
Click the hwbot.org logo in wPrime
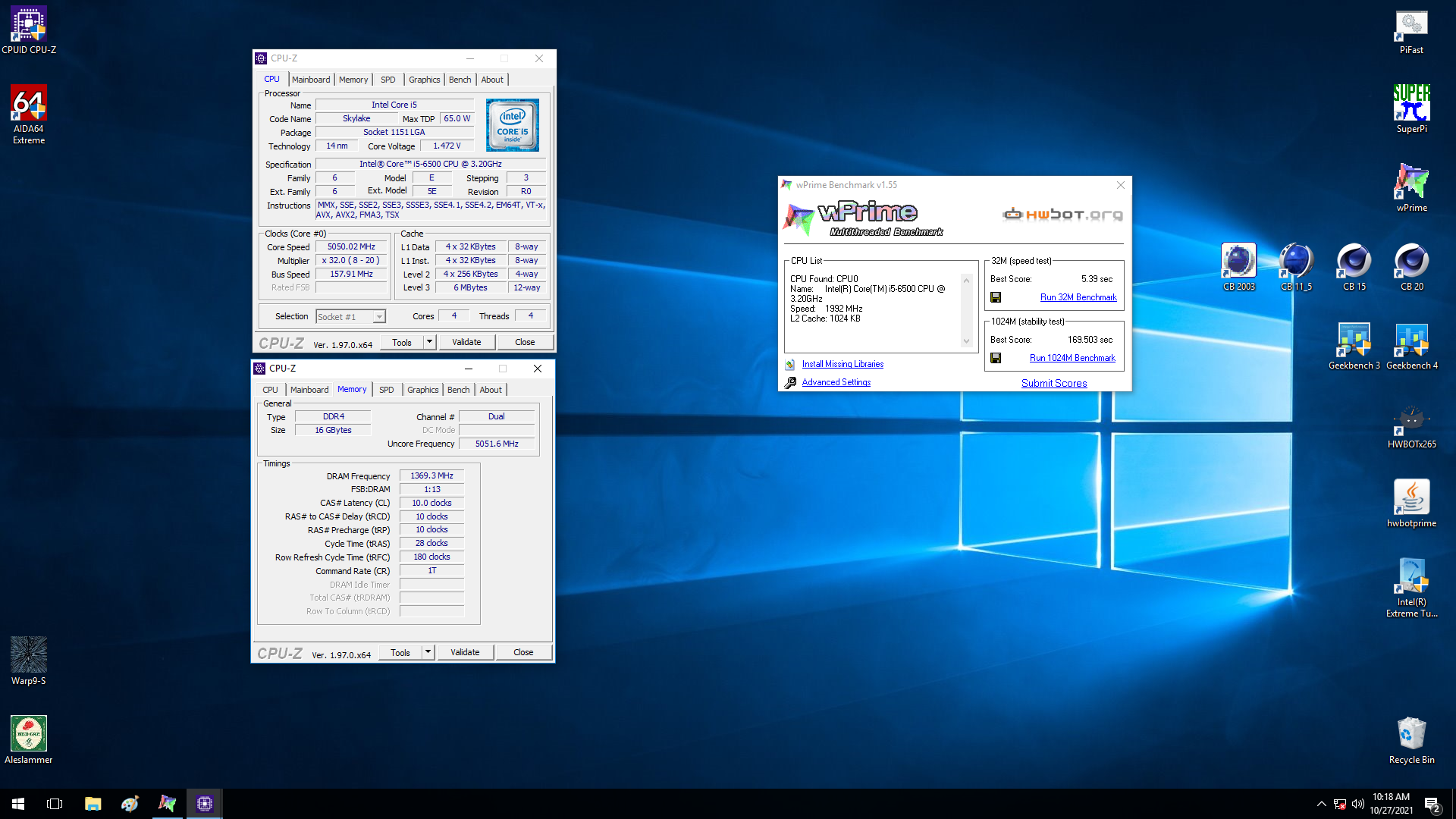(1062, 215)
